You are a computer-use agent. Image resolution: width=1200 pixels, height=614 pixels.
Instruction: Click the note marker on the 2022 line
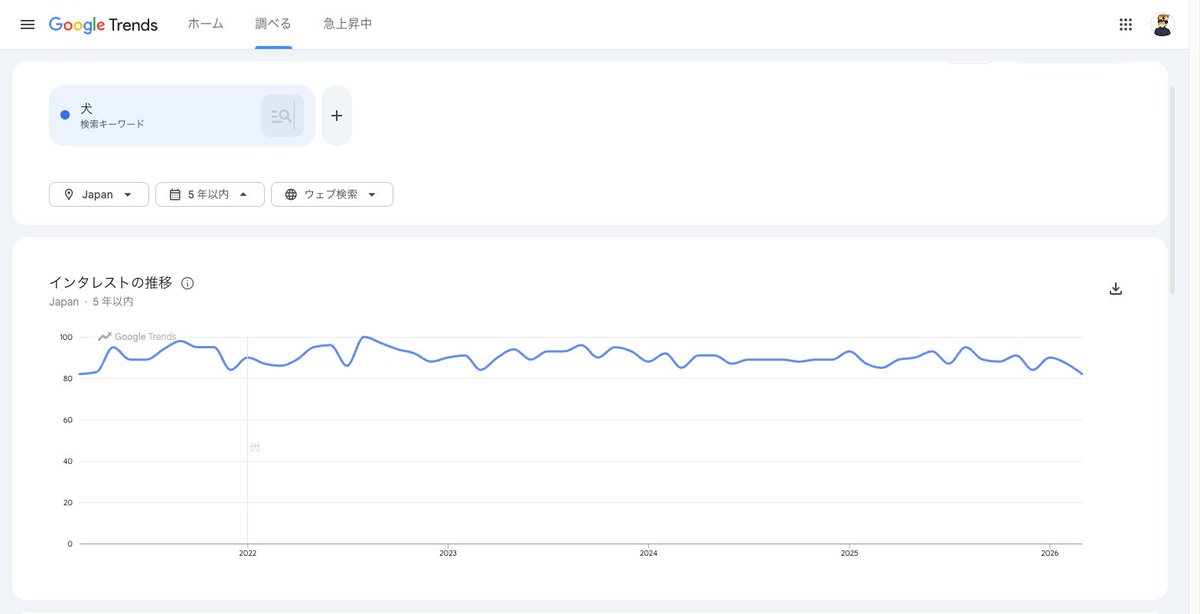click(254, 447)
